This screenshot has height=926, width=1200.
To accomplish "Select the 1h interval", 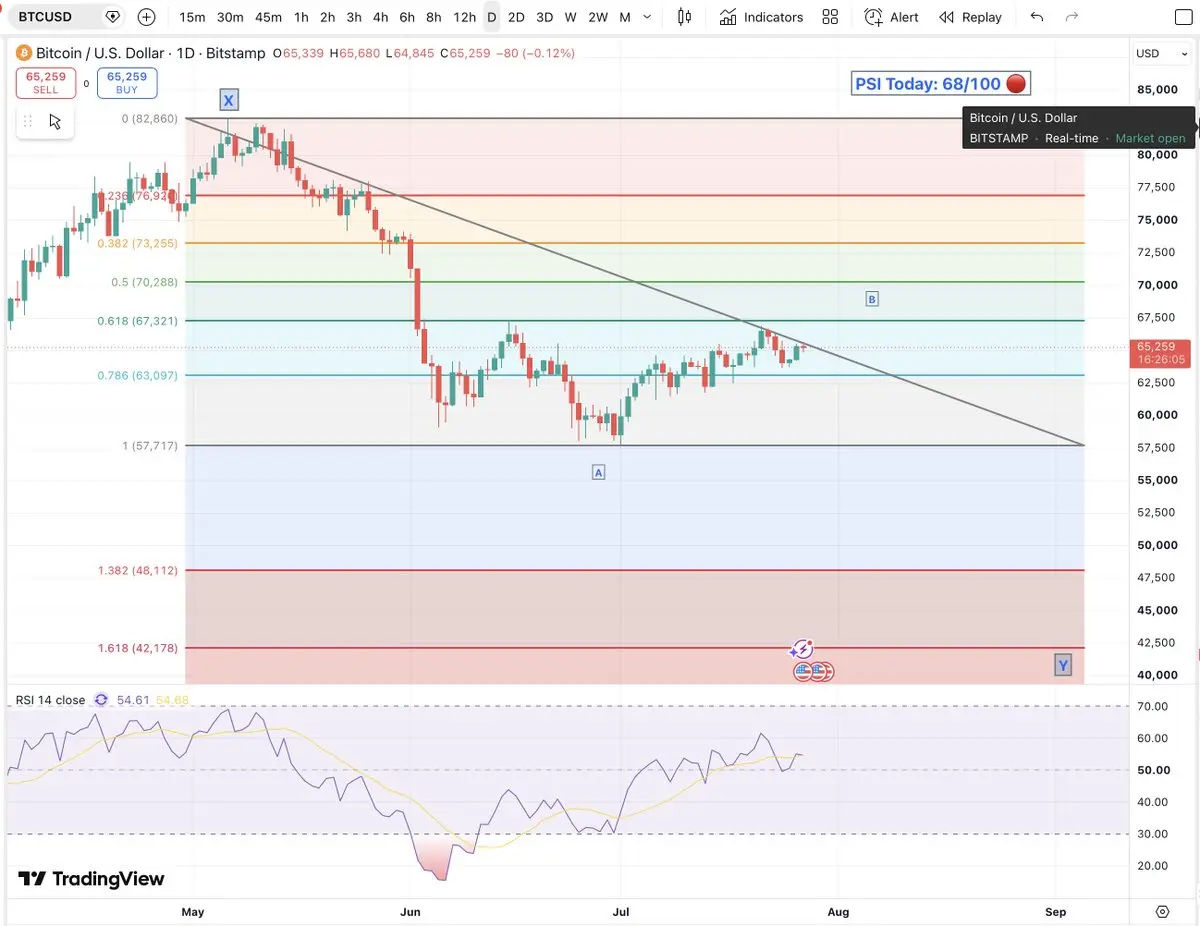I will tap(301, 17).
